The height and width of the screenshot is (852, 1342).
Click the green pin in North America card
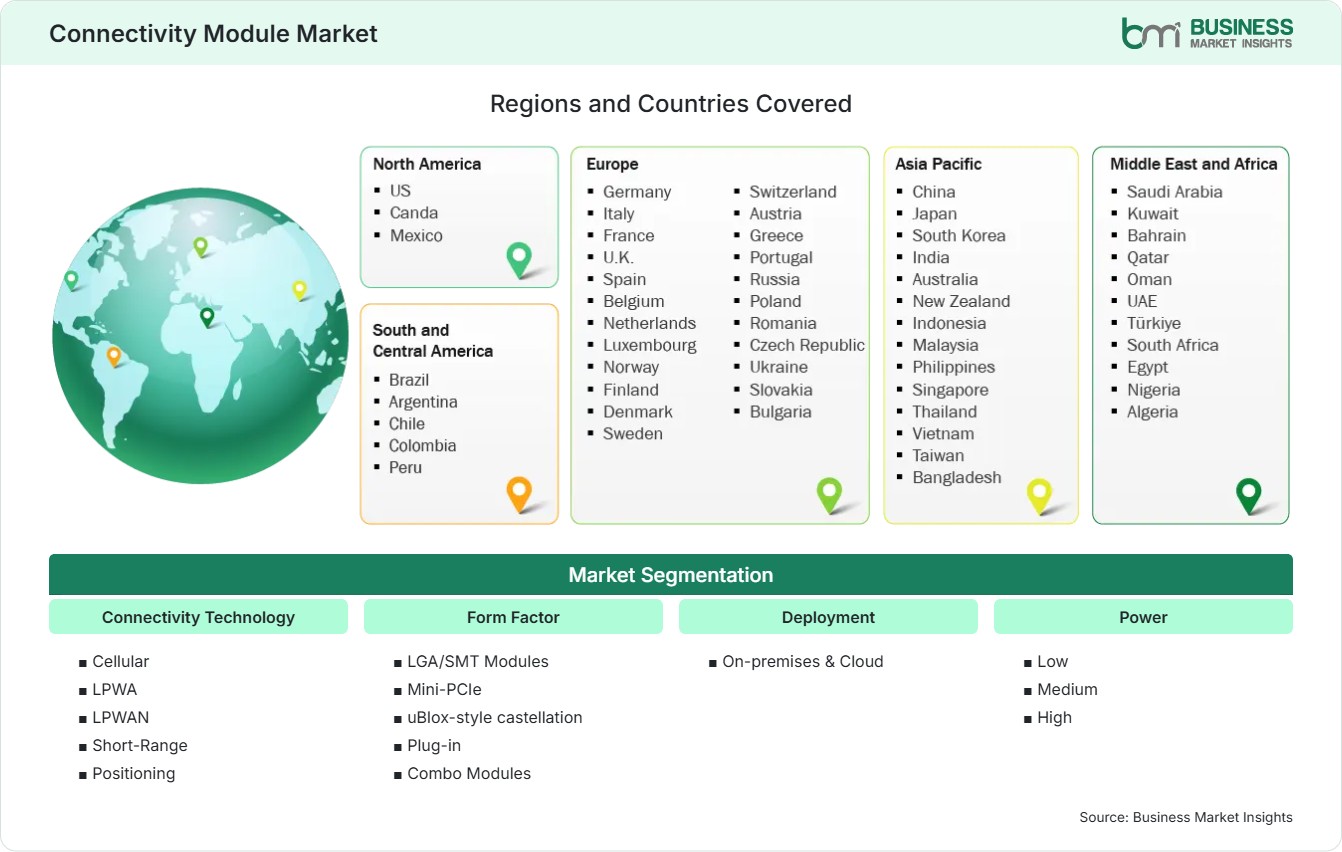coord(519,259)
